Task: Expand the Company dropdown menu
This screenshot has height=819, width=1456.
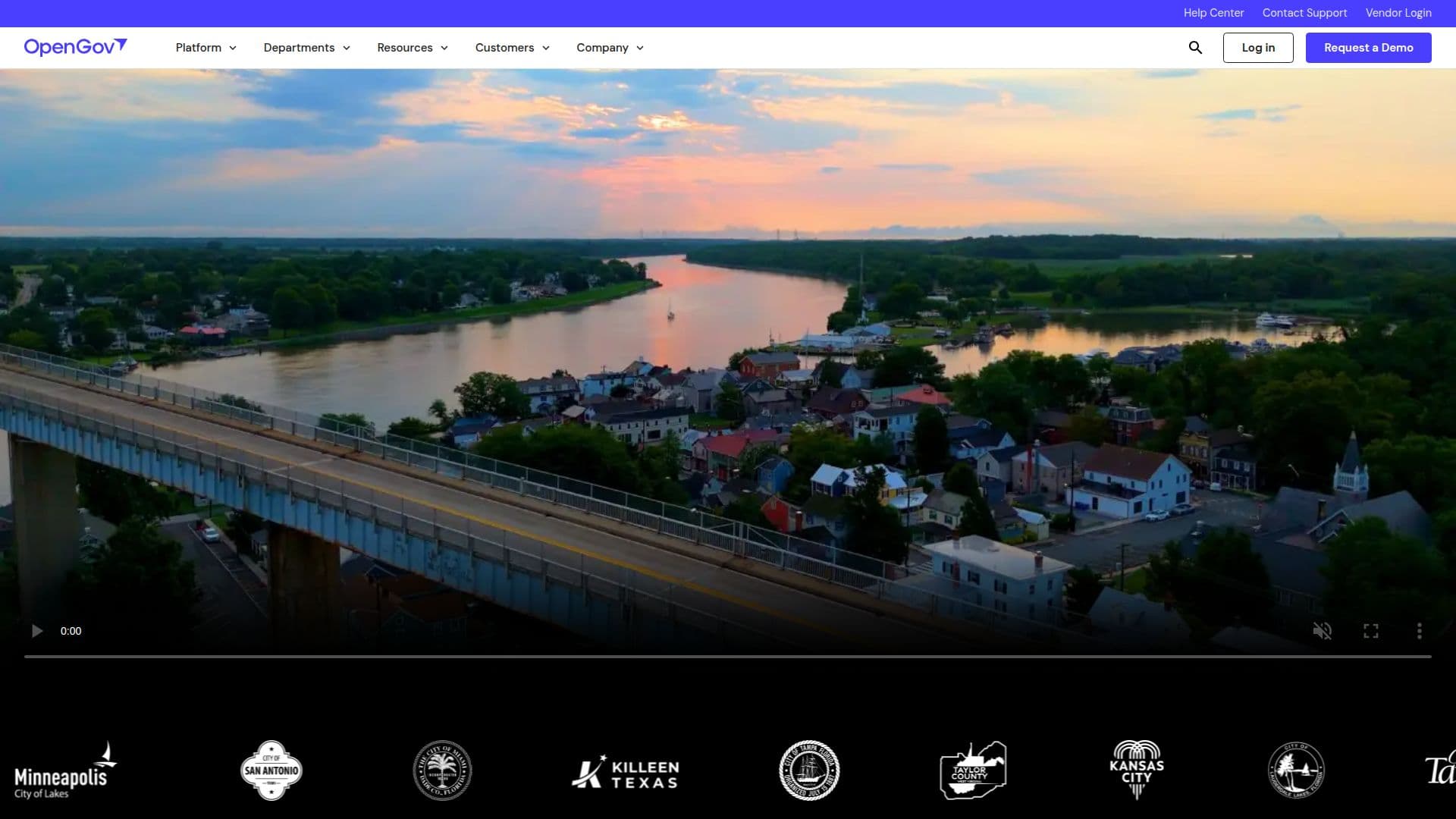Action: 610,48
